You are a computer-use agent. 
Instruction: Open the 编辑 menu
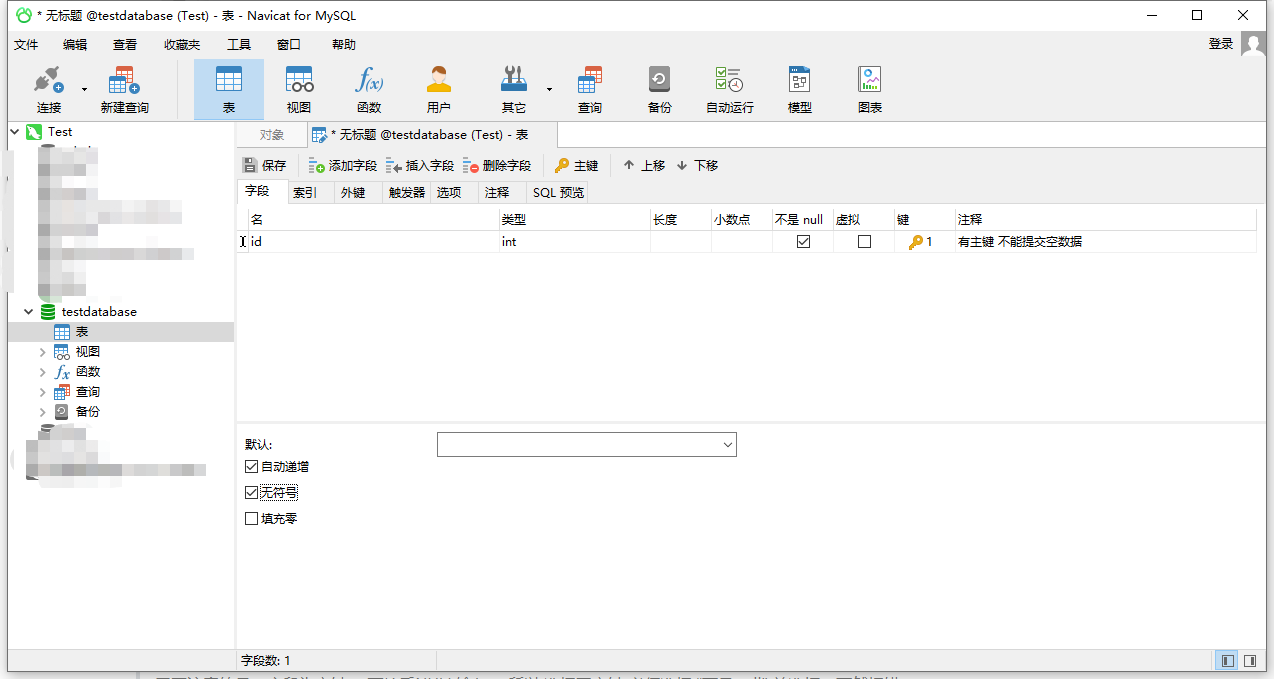click(75, 45)
